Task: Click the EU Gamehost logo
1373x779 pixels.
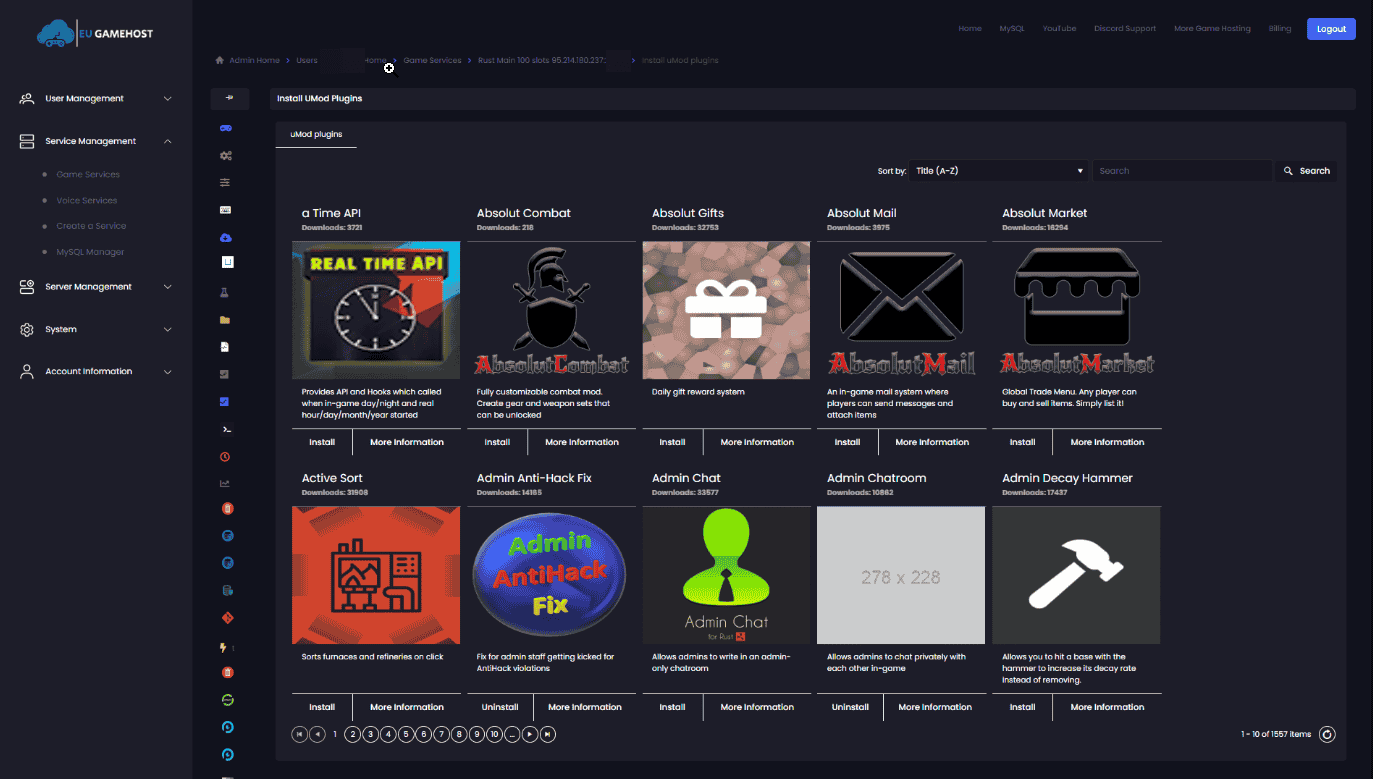Action: click(95, 34)
